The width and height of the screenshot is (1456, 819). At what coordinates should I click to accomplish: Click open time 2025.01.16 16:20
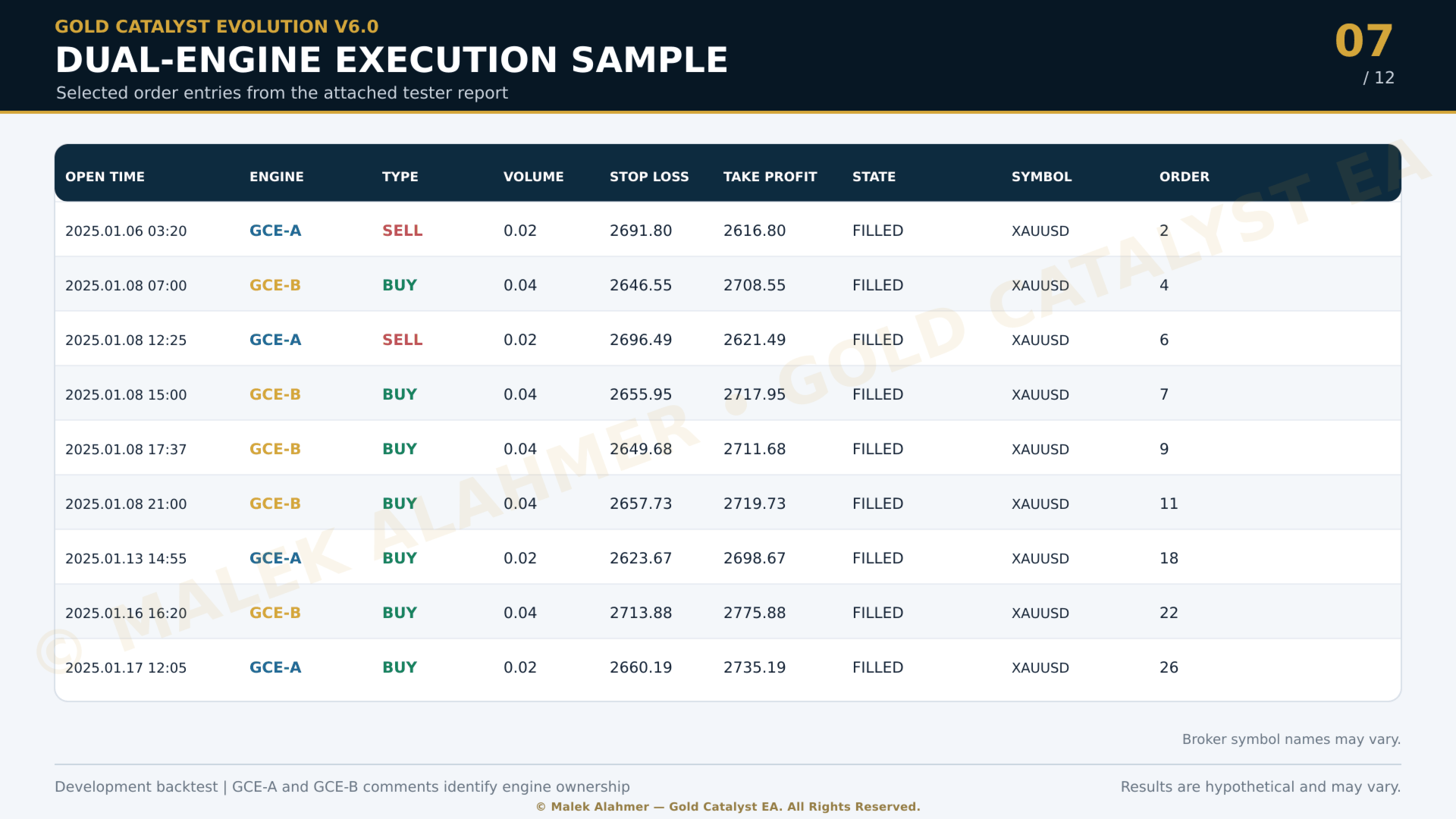126,613
